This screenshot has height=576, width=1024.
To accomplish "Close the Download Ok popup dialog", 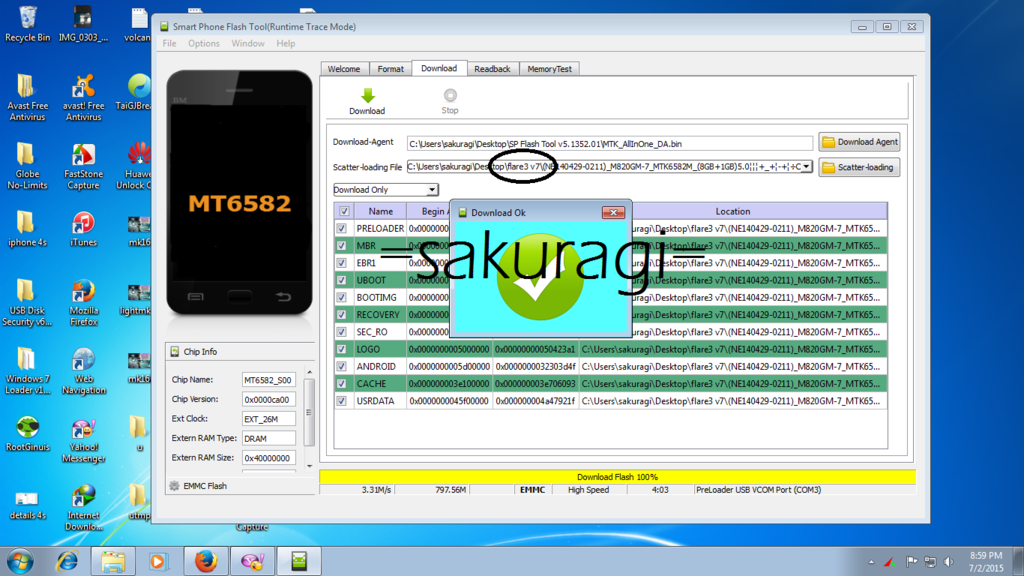I will (613, 212).
